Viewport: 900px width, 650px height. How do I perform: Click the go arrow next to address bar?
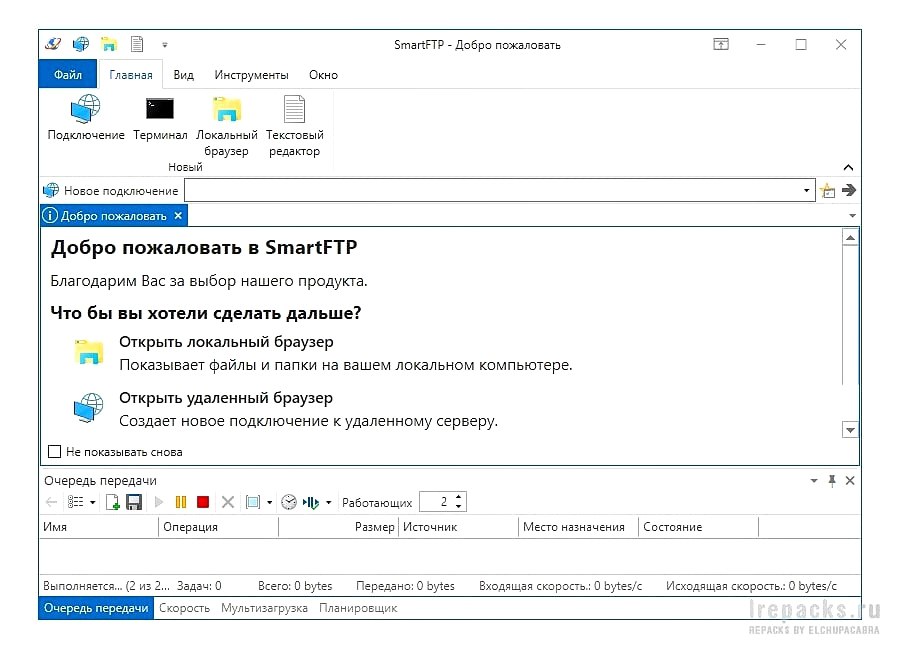click(849, 190)
